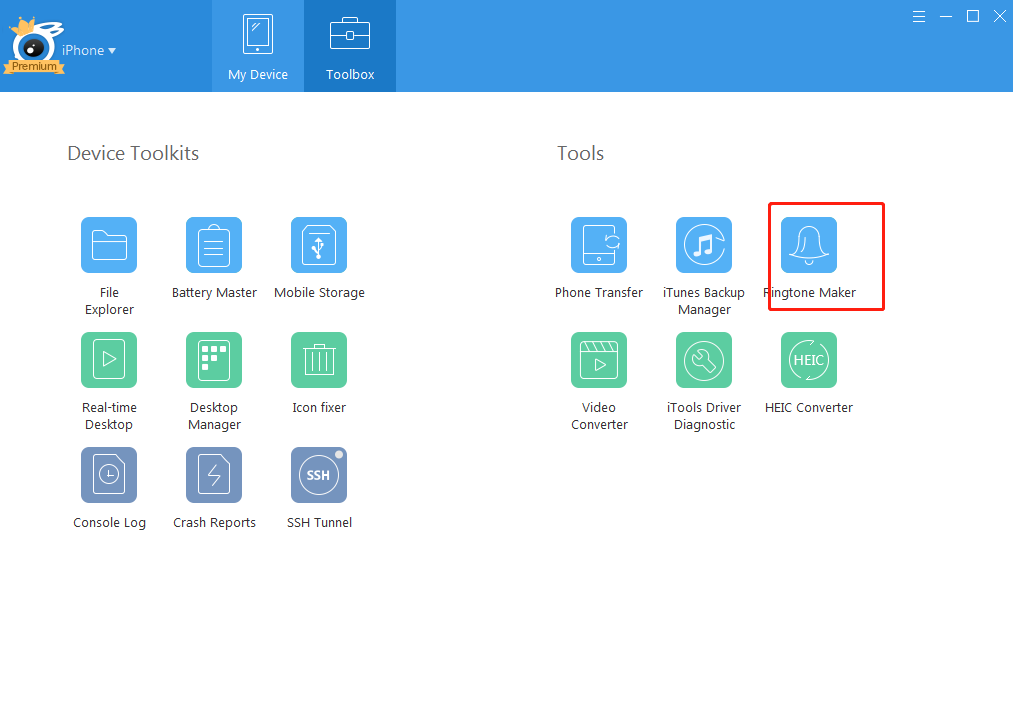Click the Video Converter label
This screenshot has width=1013, height=711.
coord(599,416)
